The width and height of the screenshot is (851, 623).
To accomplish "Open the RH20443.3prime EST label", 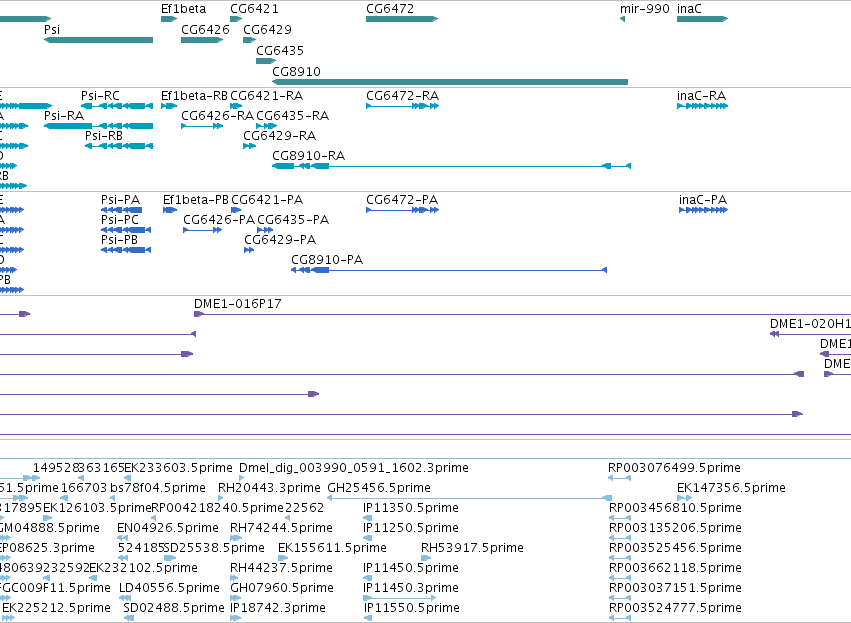I will 269,488.
